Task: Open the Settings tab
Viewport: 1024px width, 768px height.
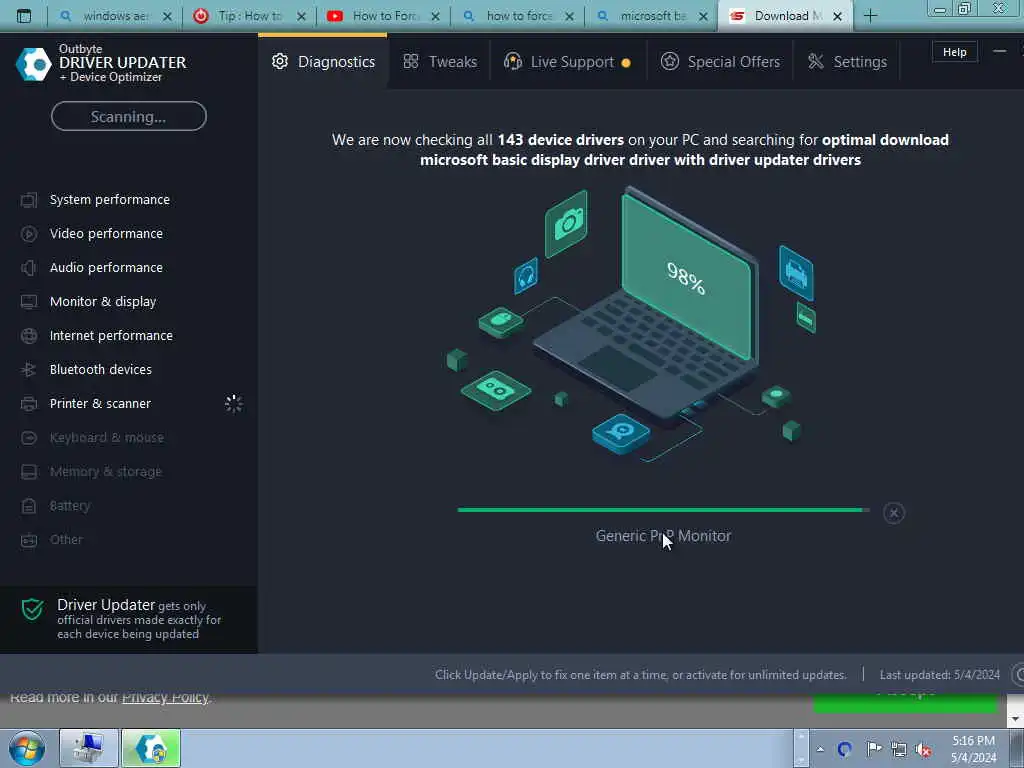Action: 847,61
